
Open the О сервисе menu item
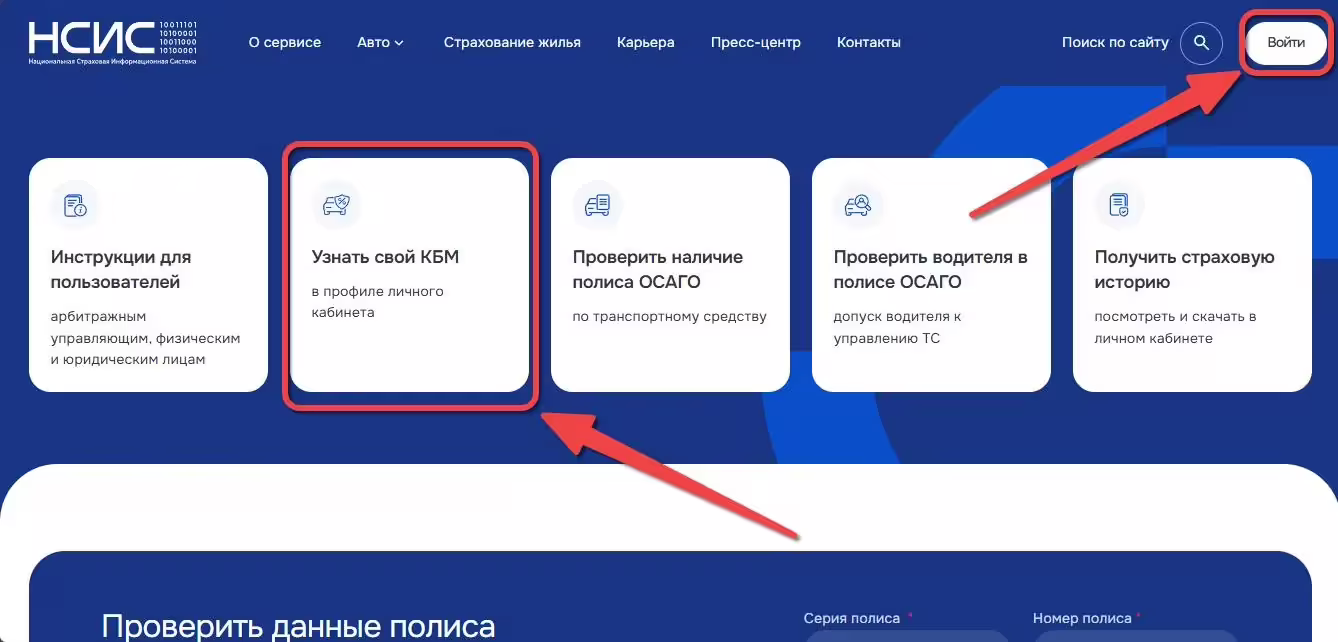(285, 42)
